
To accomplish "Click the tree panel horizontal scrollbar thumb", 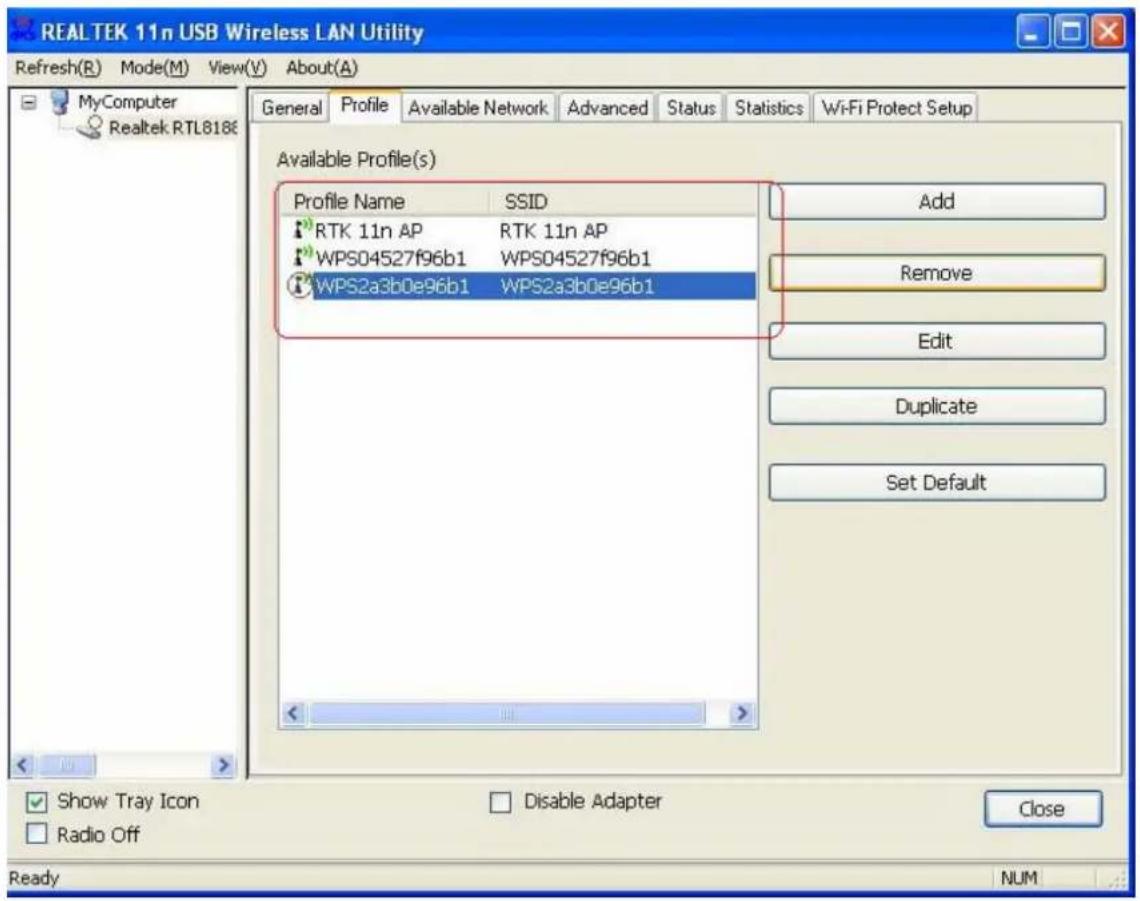I will pyautogui.click(x=66, y=765).
